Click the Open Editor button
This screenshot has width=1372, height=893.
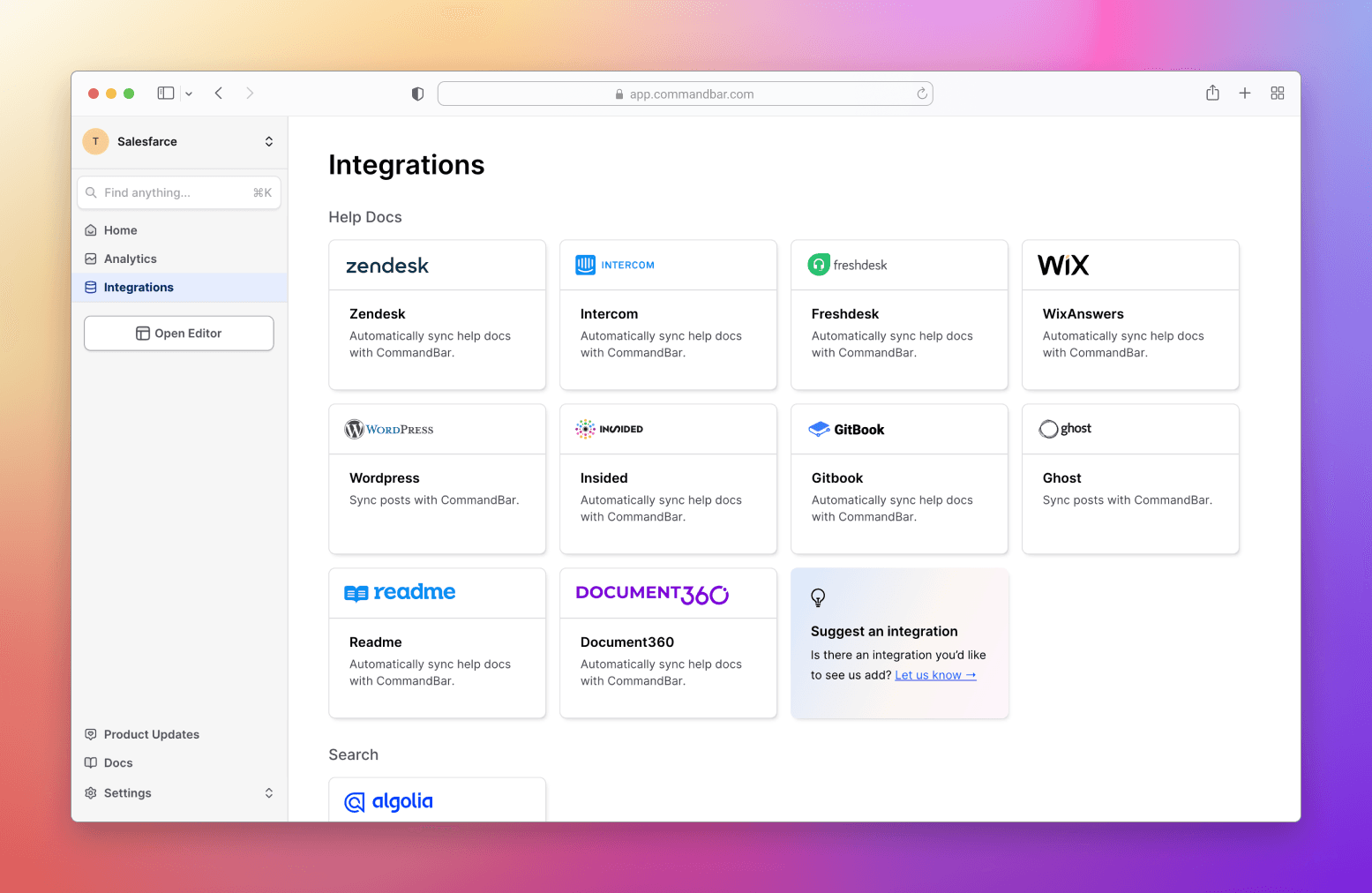[x=179, y=334]
